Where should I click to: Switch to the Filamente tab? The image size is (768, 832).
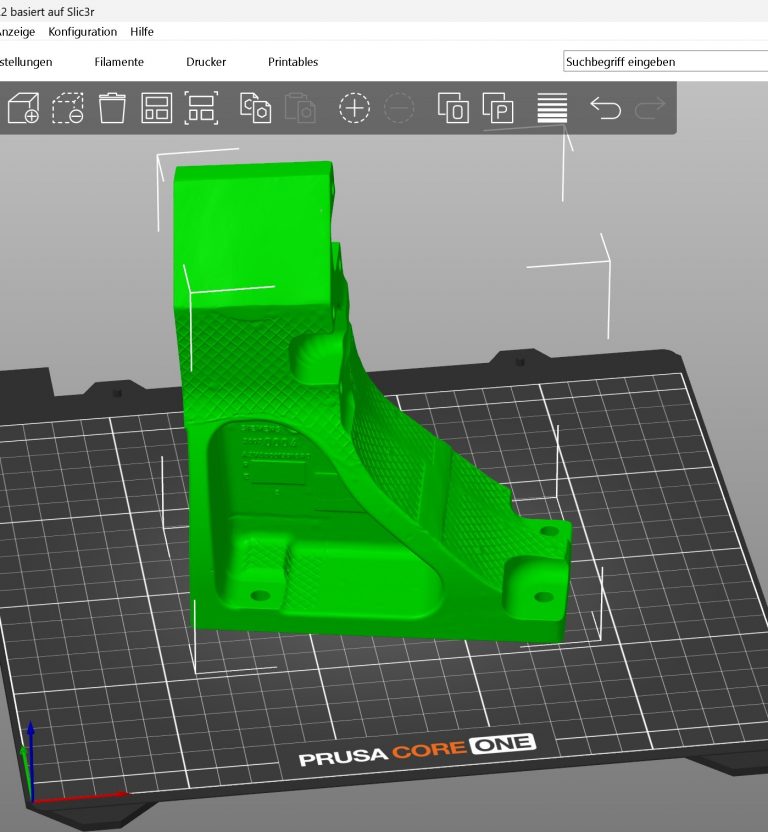[x=119, y=62]
